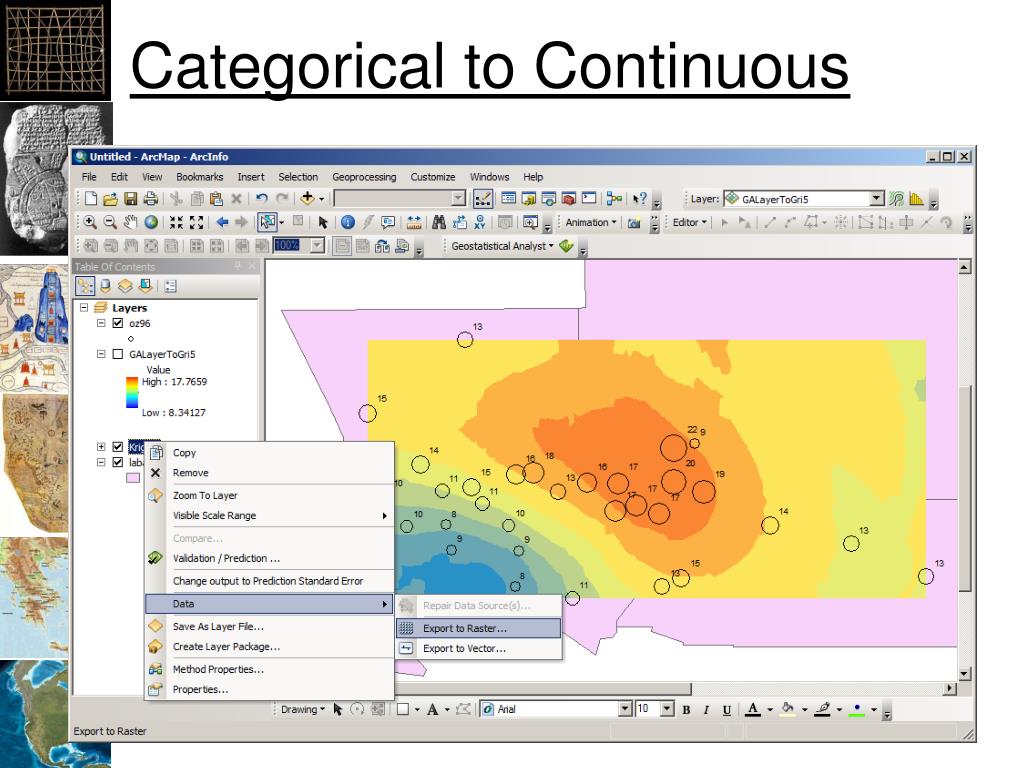Uncheck the oz96 layer checkbox
The height and width of the screenshot is (768, 1024).
[x=118, y=323]
